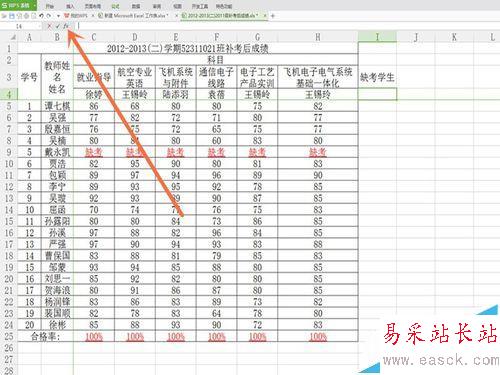The image size is (500, 375).
Task: Switch to the 特色功能 ribbon tab
Action: [224, 6]
